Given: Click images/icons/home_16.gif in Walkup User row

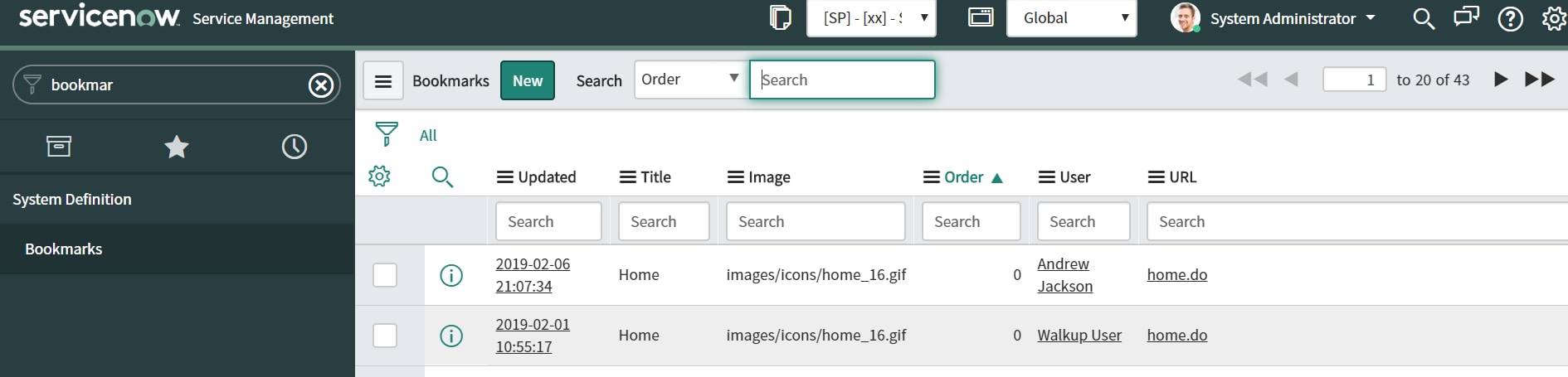Looking at the screenshot, I should coord(816,336).
